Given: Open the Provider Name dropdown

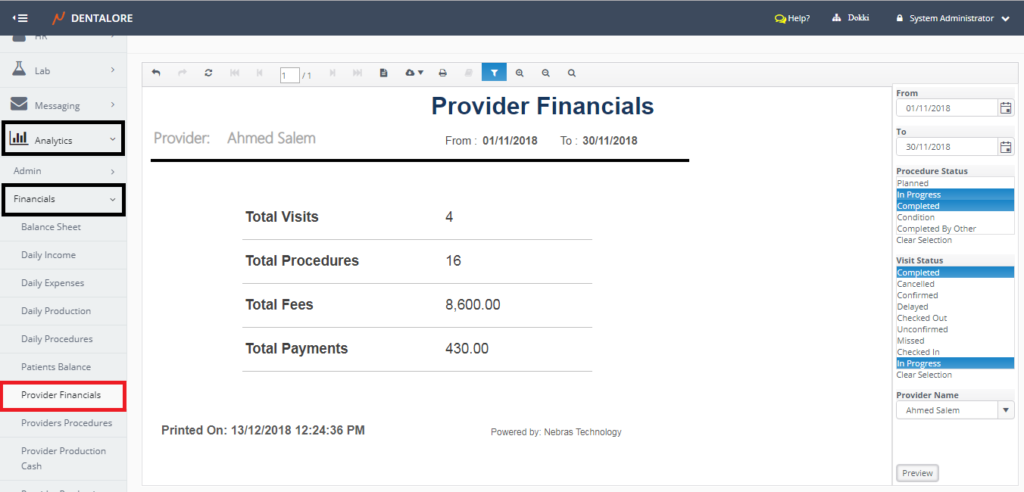Looking at the screenshot, I should 1005,410.
